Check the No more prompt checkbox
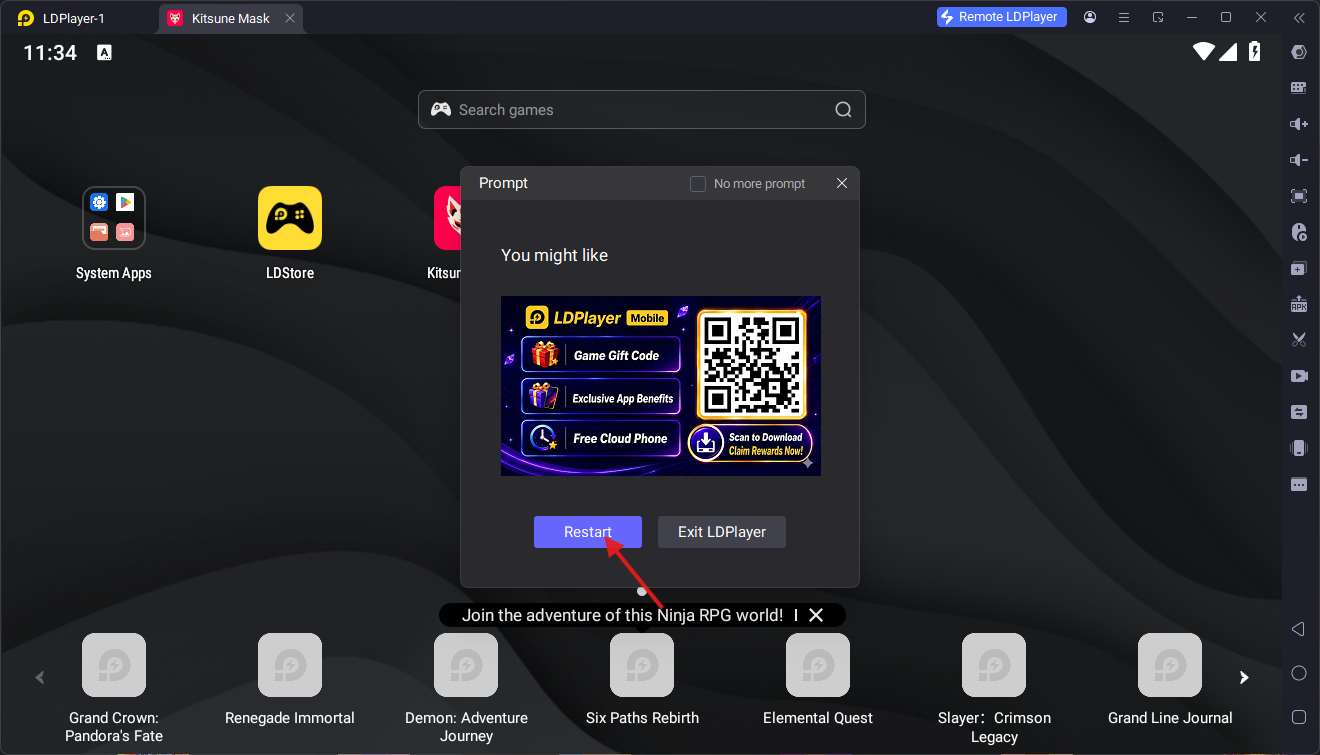The width and height of the screenshot is (1320, 755). [x=698, y=184]
